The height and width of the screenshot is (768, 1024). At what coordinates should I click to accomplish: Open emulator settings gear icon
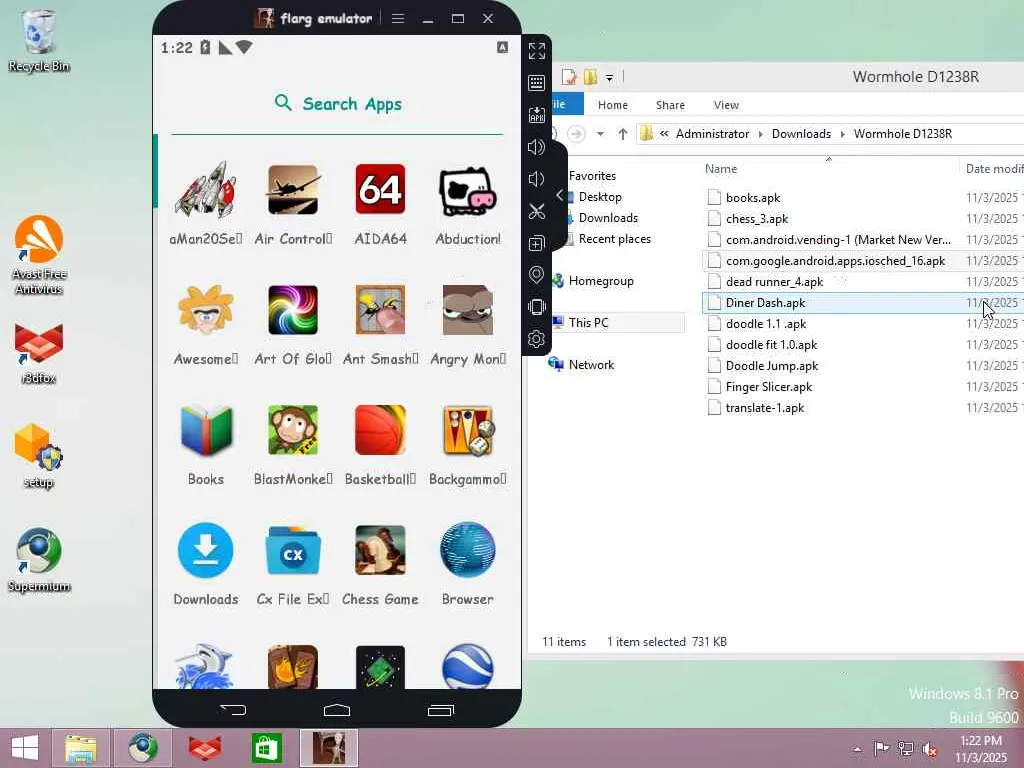(x=537, y=339)
